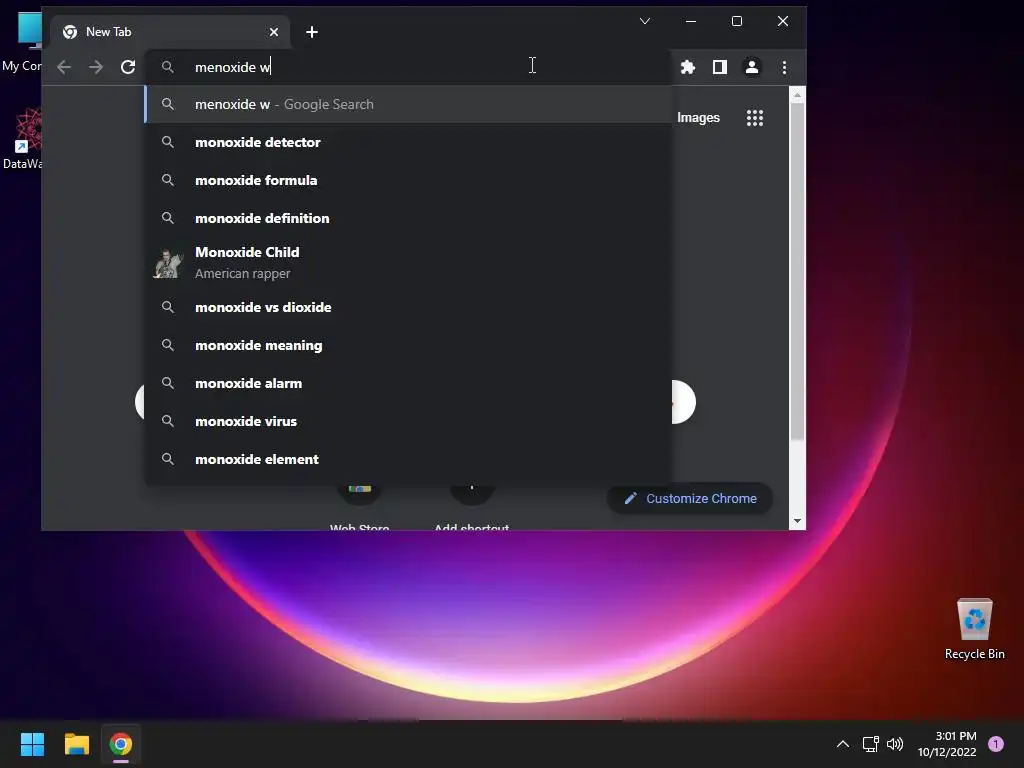The width and height of the screenshot is (1024, 768).
Task: Show hidden system tray icons
Action: click(842, 744)
